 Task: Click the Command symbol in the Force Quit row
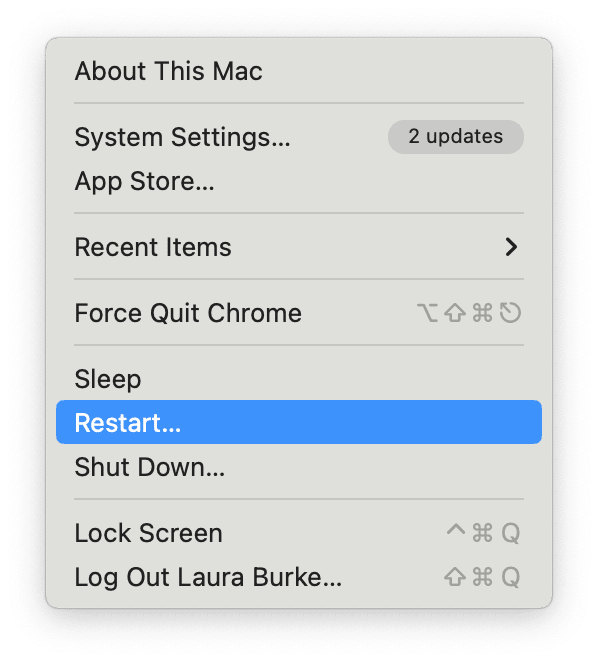483,313
